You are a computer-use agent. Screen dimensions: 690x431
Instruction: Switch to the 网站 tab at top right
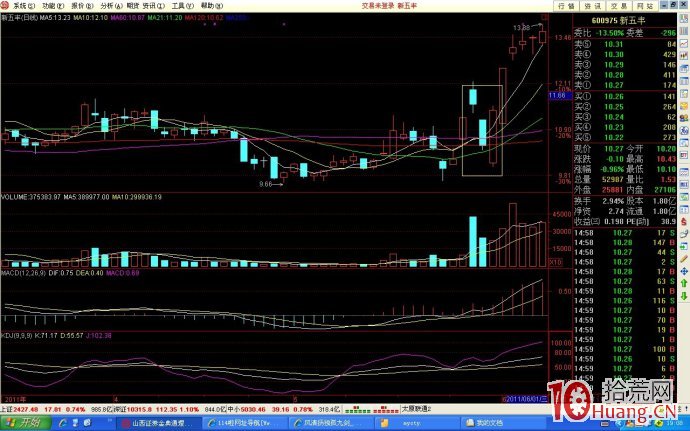(x=645, y=6)
